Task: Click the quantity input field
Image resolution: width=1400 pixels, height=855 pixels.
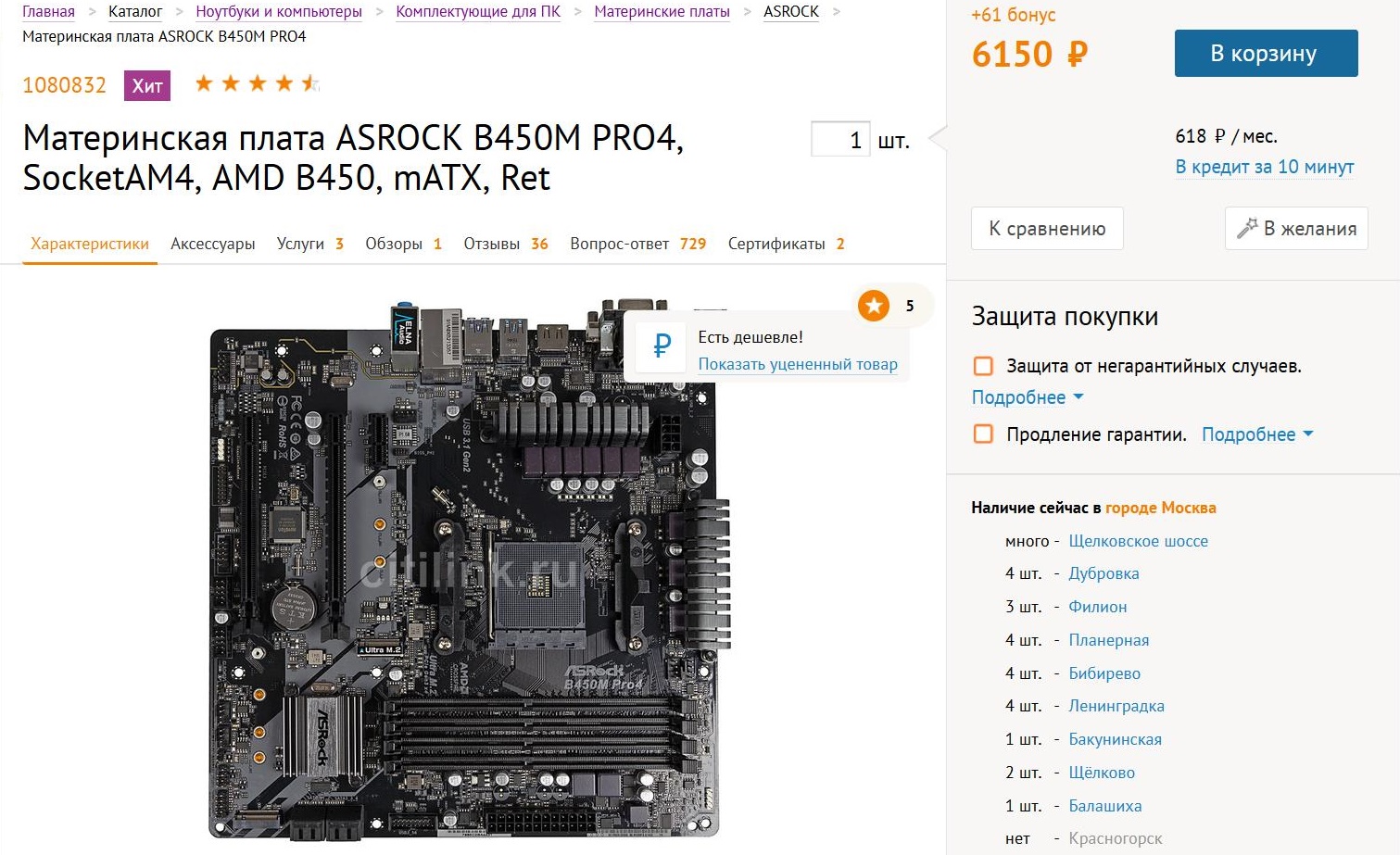Action: click(840, 140)
